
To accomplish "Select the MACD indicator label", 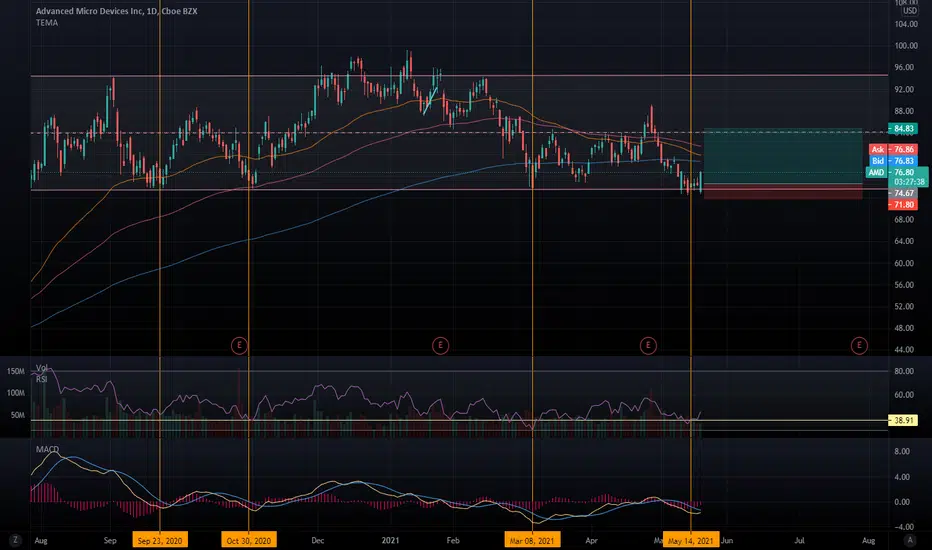I will 48,449.
